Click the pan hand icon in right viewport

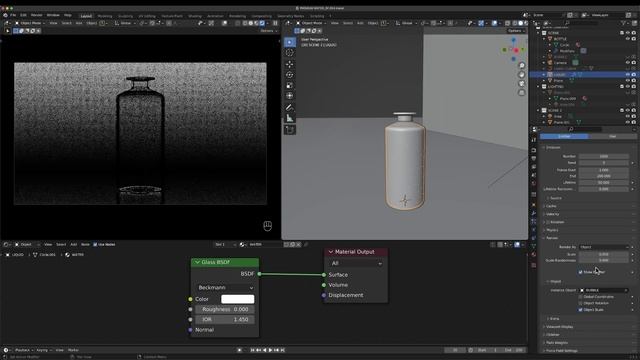[521, 75]
